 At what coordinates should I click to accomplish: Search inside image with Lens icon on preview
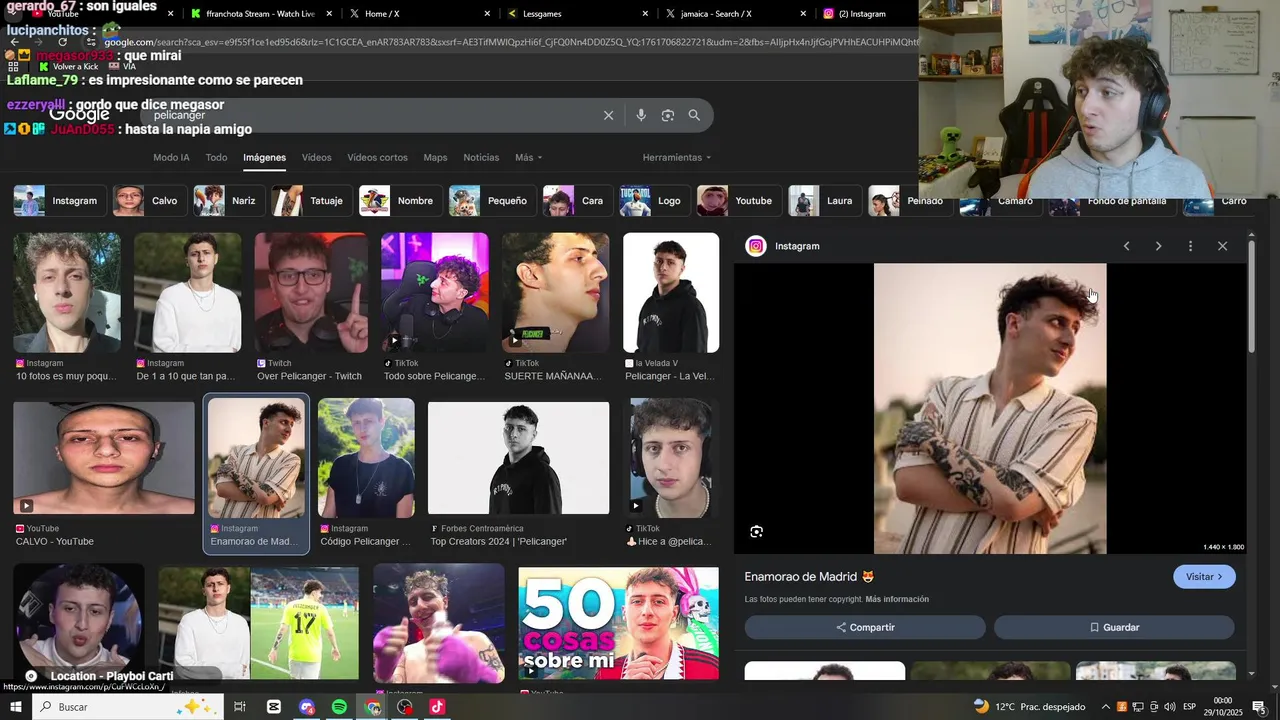click(x=756, y=532)
